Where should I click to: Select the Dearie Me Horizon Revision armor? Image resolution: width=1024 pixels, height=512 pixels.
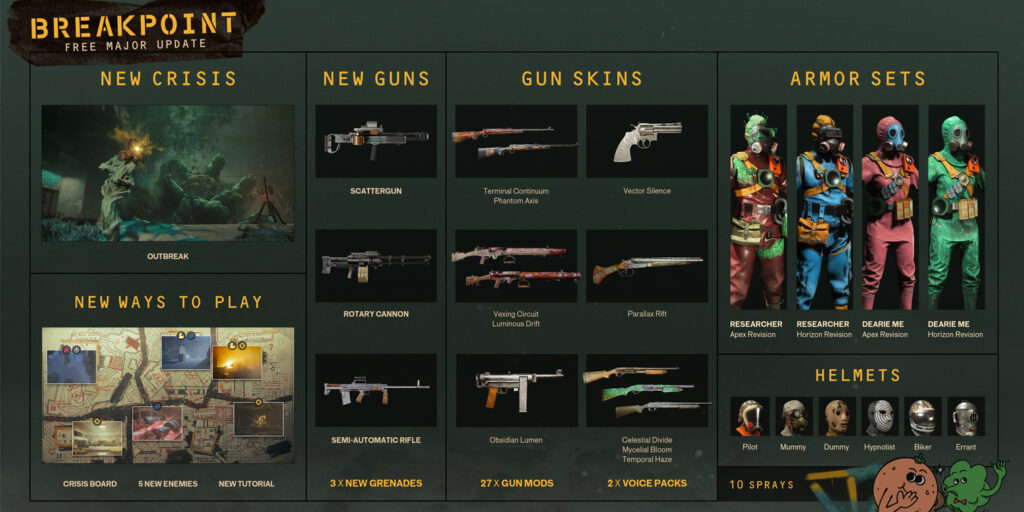coord(956,207)
